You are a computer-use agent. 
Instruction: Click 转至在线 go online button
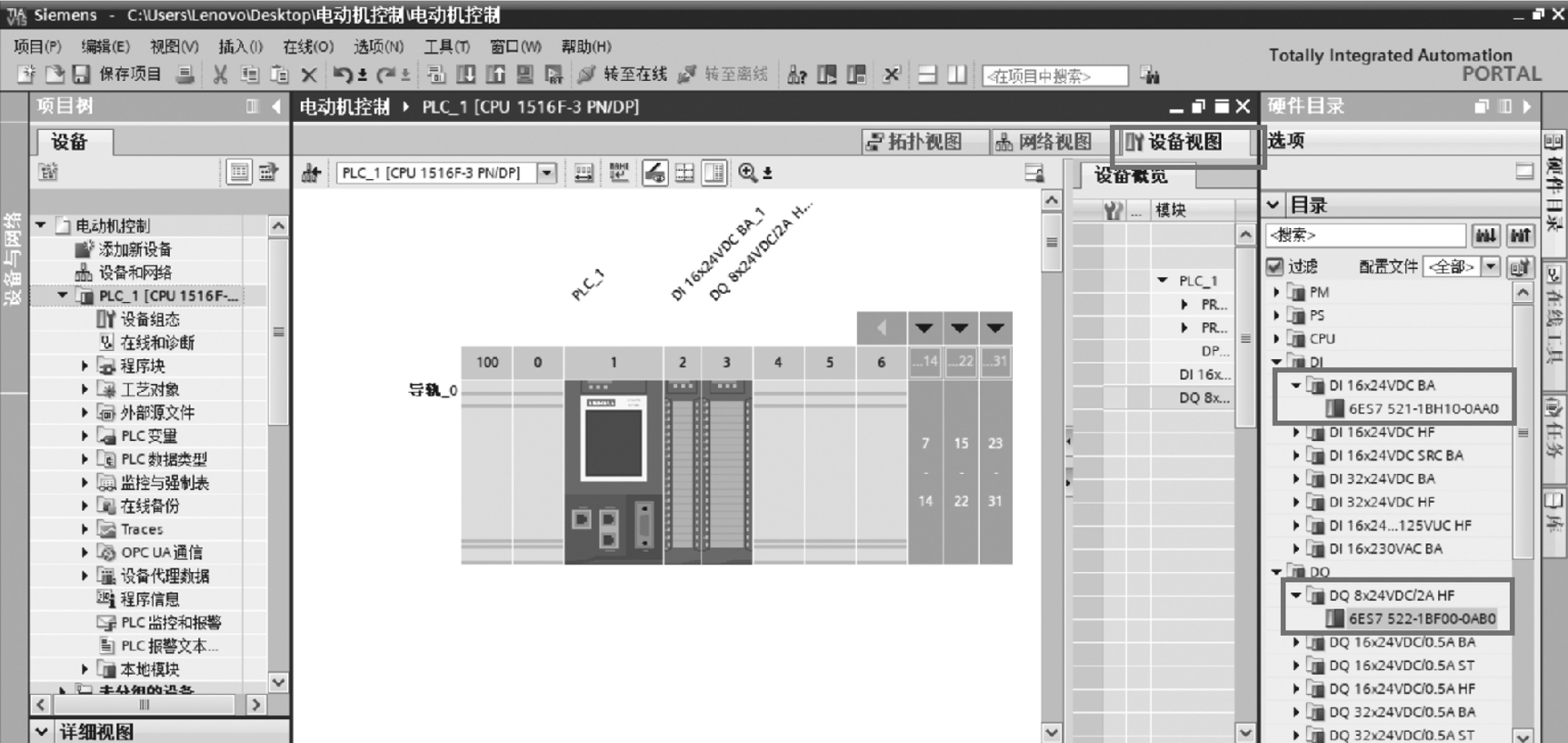623,75
